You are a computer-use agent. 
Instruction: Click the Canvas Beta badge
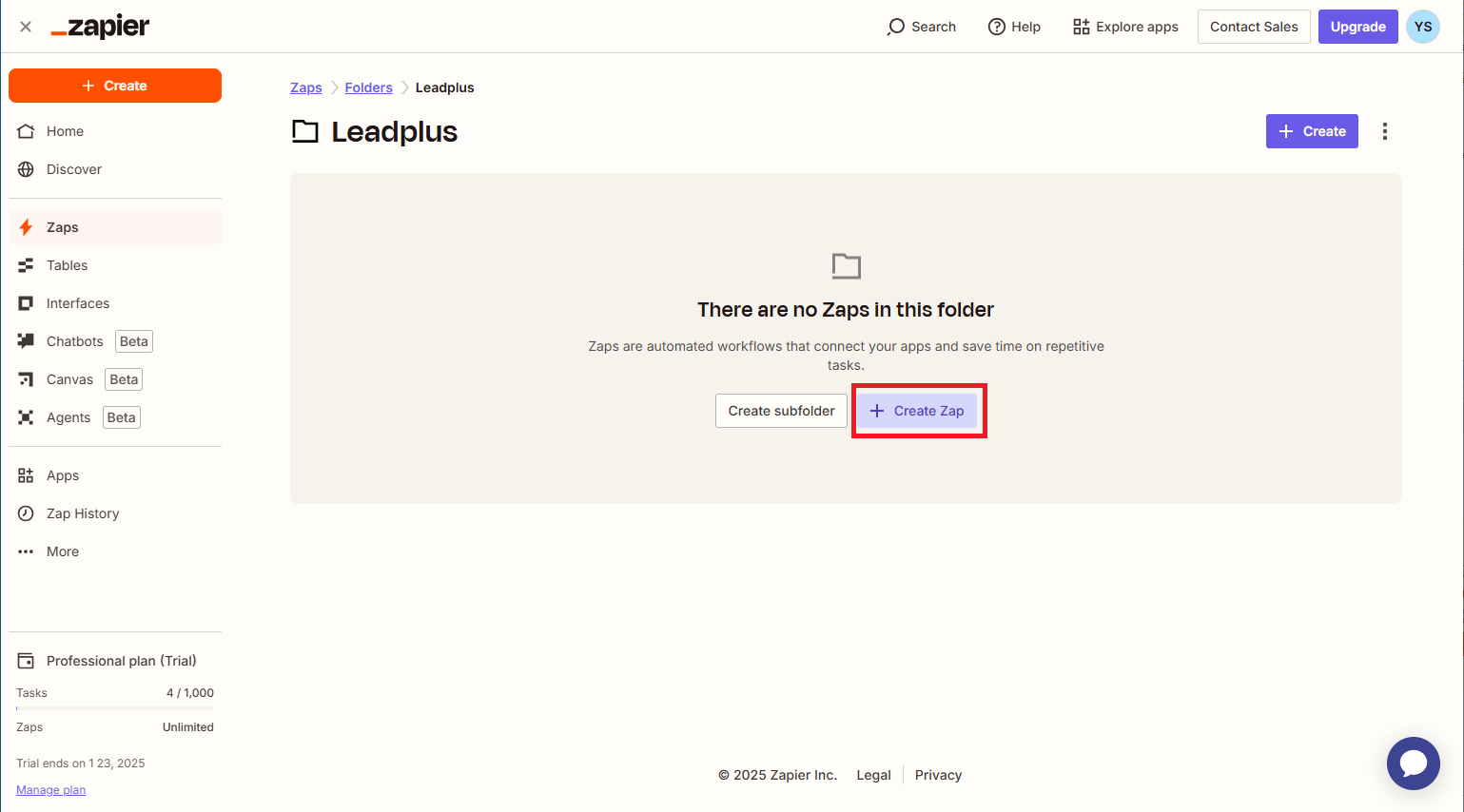click(x=124, y=379)
